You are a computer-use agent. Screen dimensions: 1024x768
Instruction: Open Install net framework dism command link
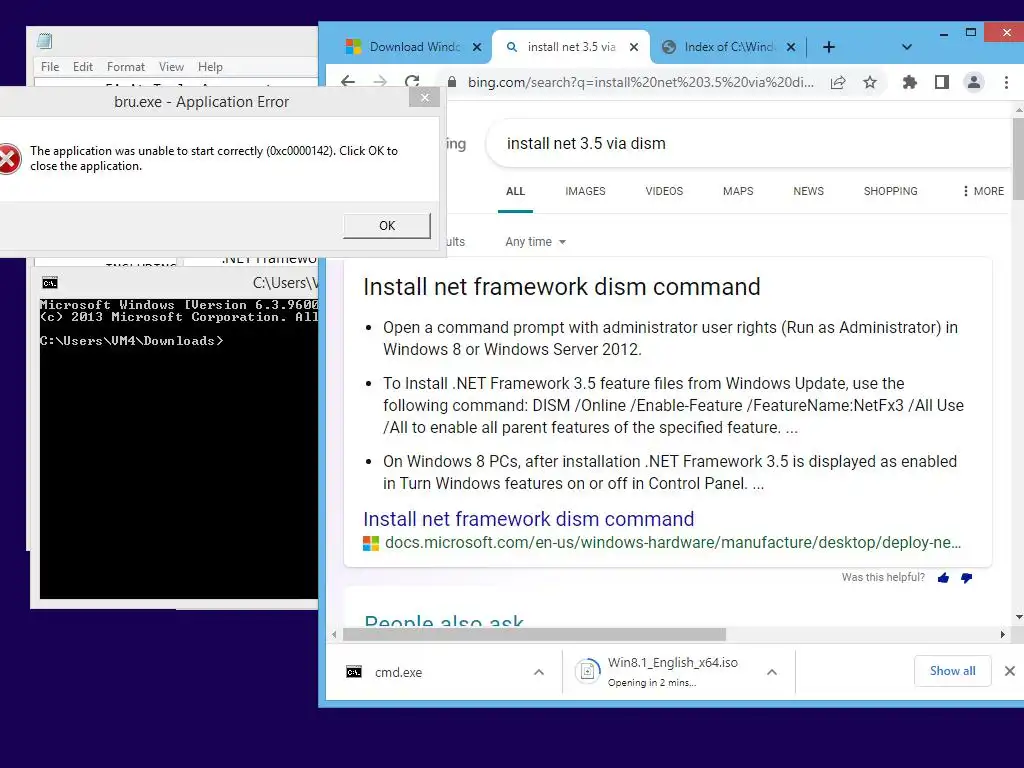pos(528,519)
